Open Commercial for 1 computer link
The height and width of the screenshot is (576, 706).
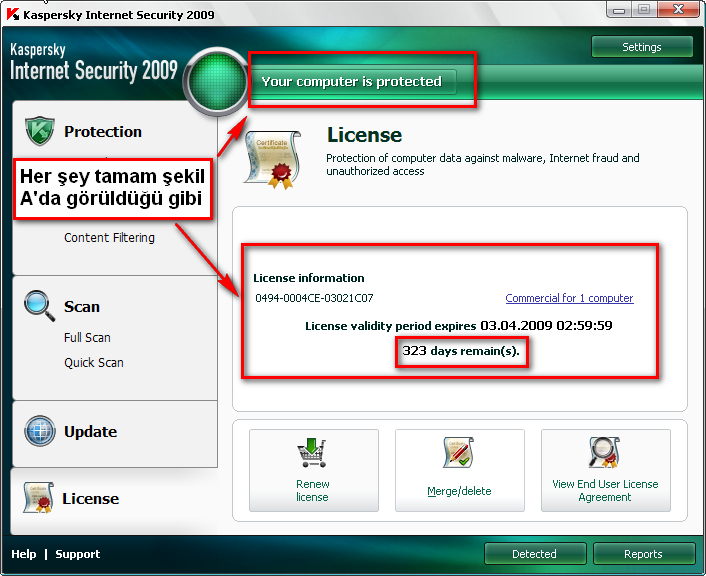tap(569, 298)
